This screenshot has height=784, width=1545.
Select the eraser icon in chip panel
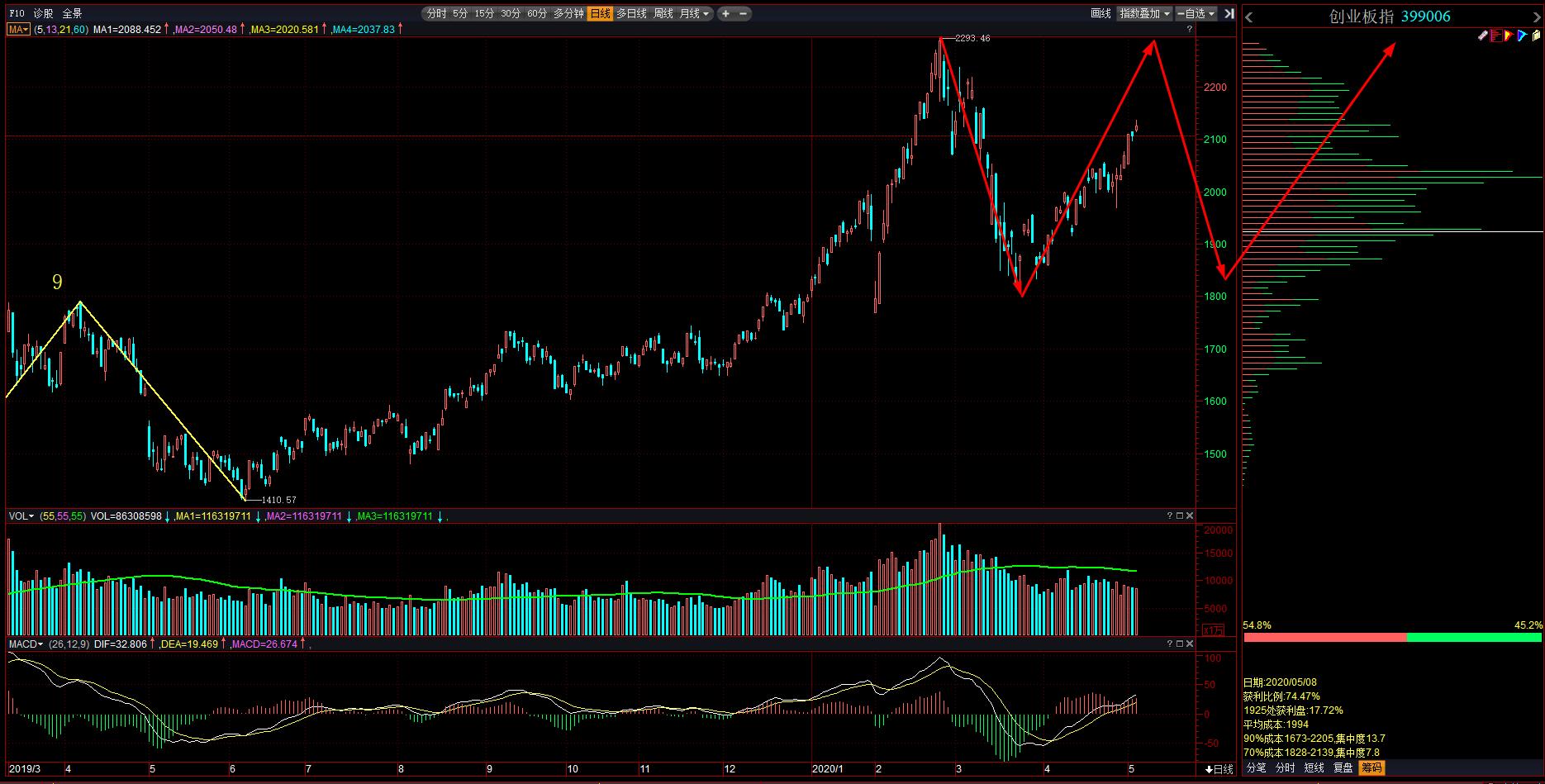1483,36
